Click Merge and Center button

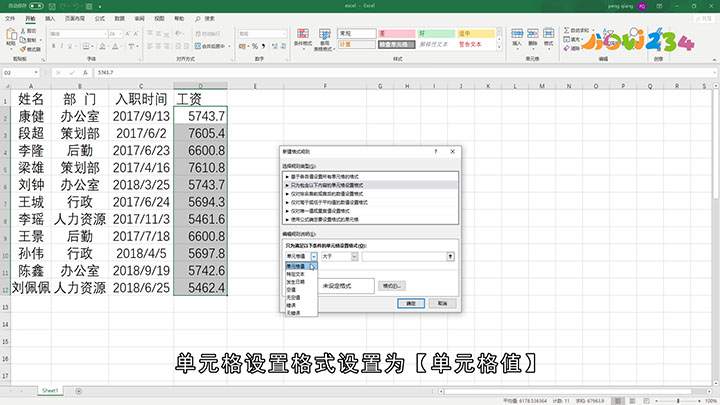click(213, 46)
